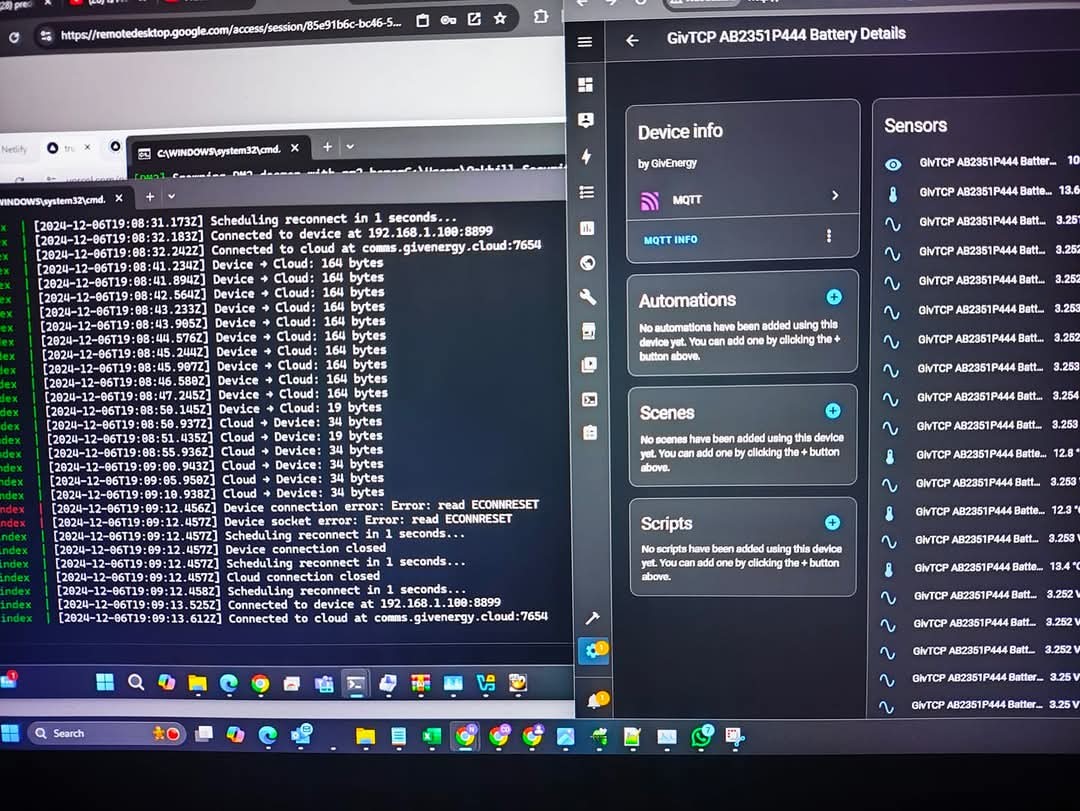The height and width of the screenshot is (811, 1080).
Task: Open the Overview dashboard icon in sidebar
Action: pos(585,85)
